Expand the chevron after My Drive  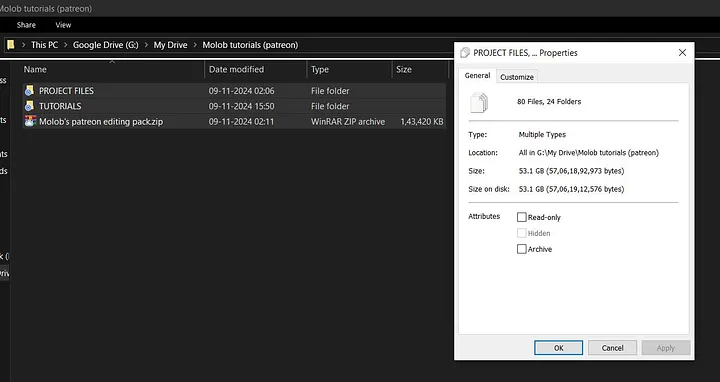[x=195, y=45]
